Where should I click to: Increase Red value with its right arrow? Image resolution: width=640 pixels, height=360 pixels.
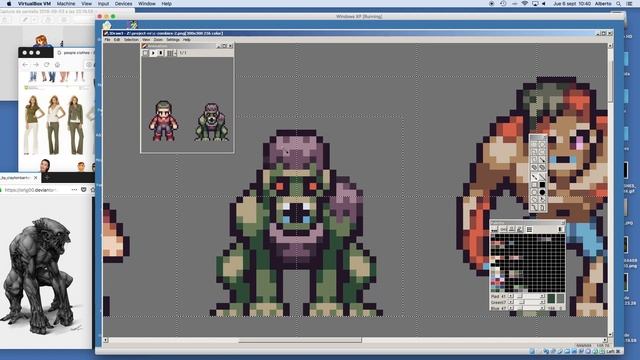pyautogui.click(x=542, y=296)
